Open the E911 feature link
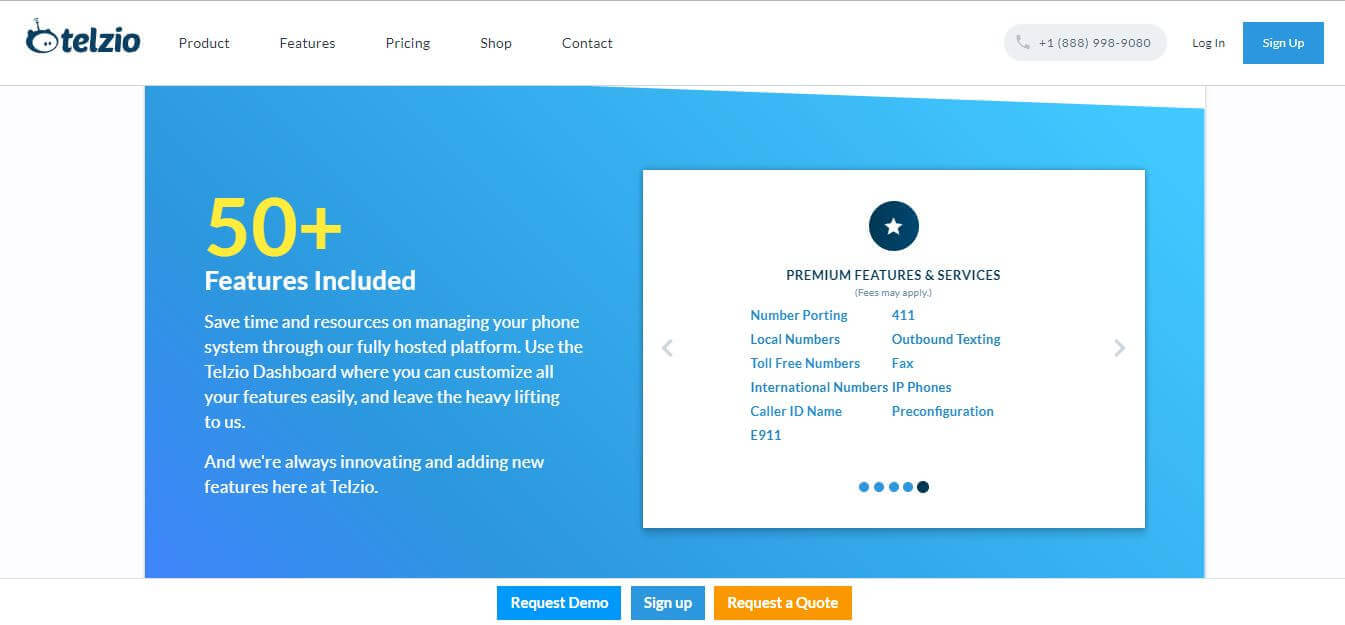Viewport: 1345px width, 625px height. 766,435
